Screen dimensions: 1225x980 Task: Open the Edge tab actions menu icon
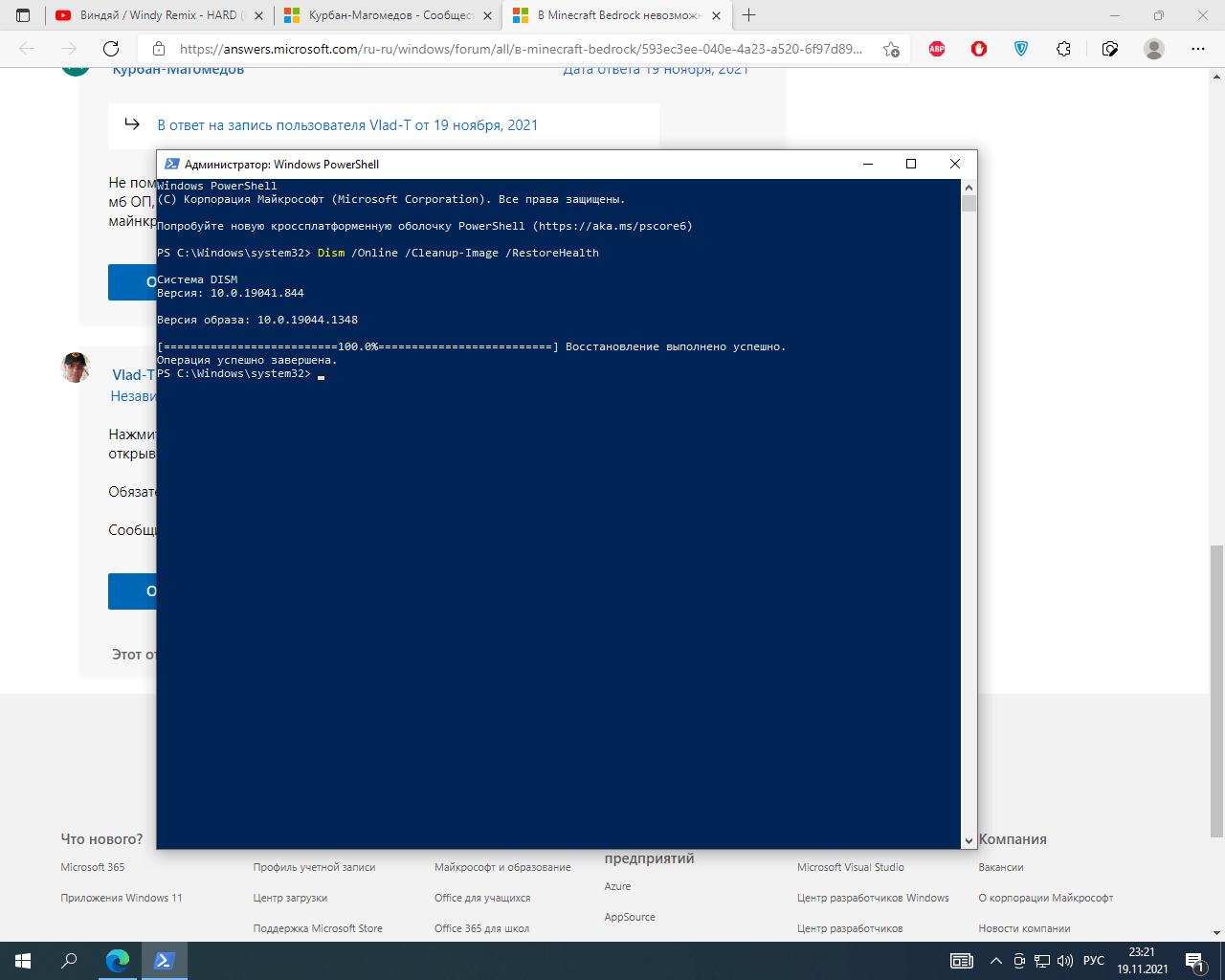[x=23, y=15]
